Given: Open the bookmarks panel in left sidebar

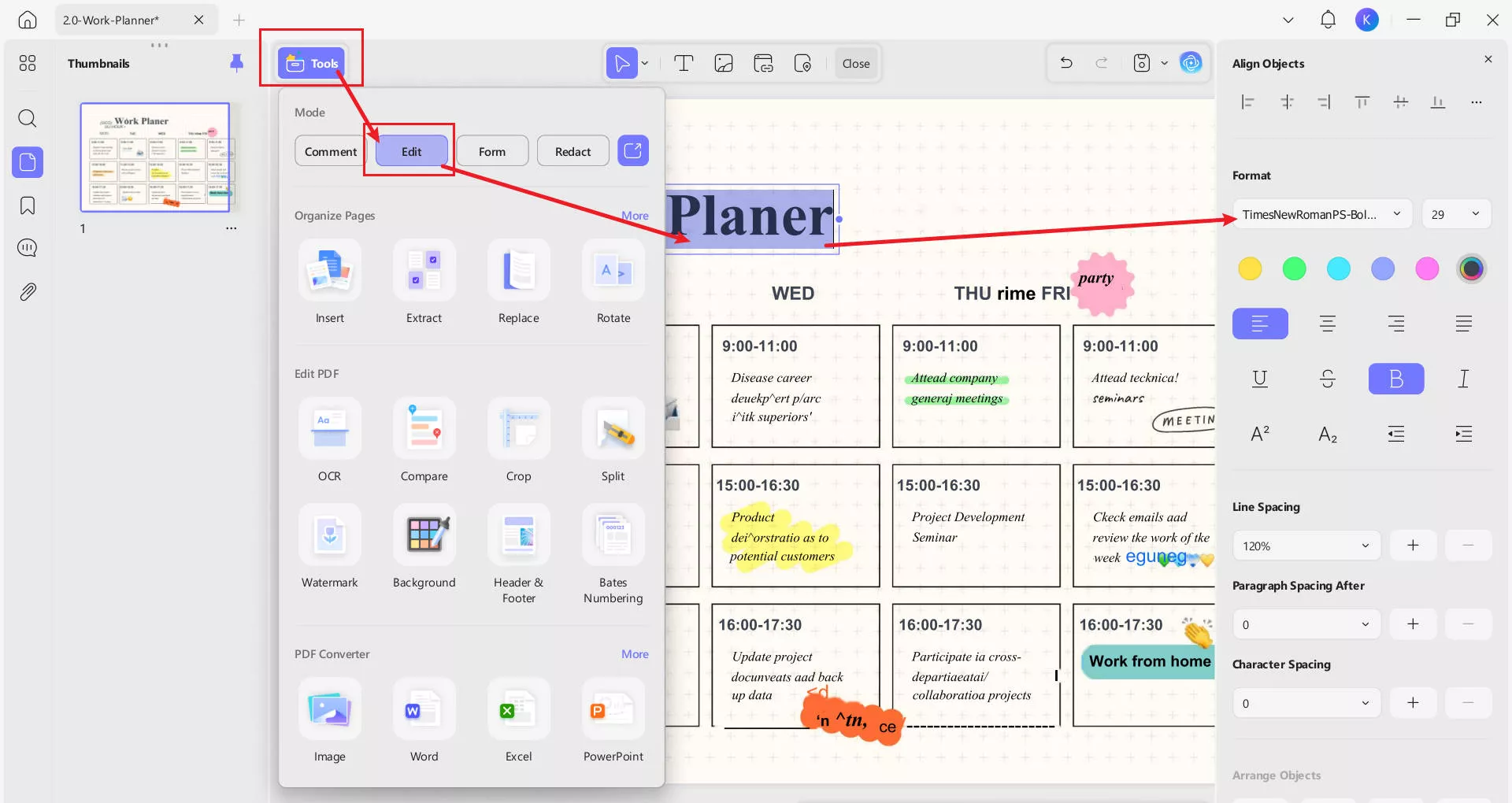Looking at the screenshot, I should pyautogui.click(x=28, y=206).
